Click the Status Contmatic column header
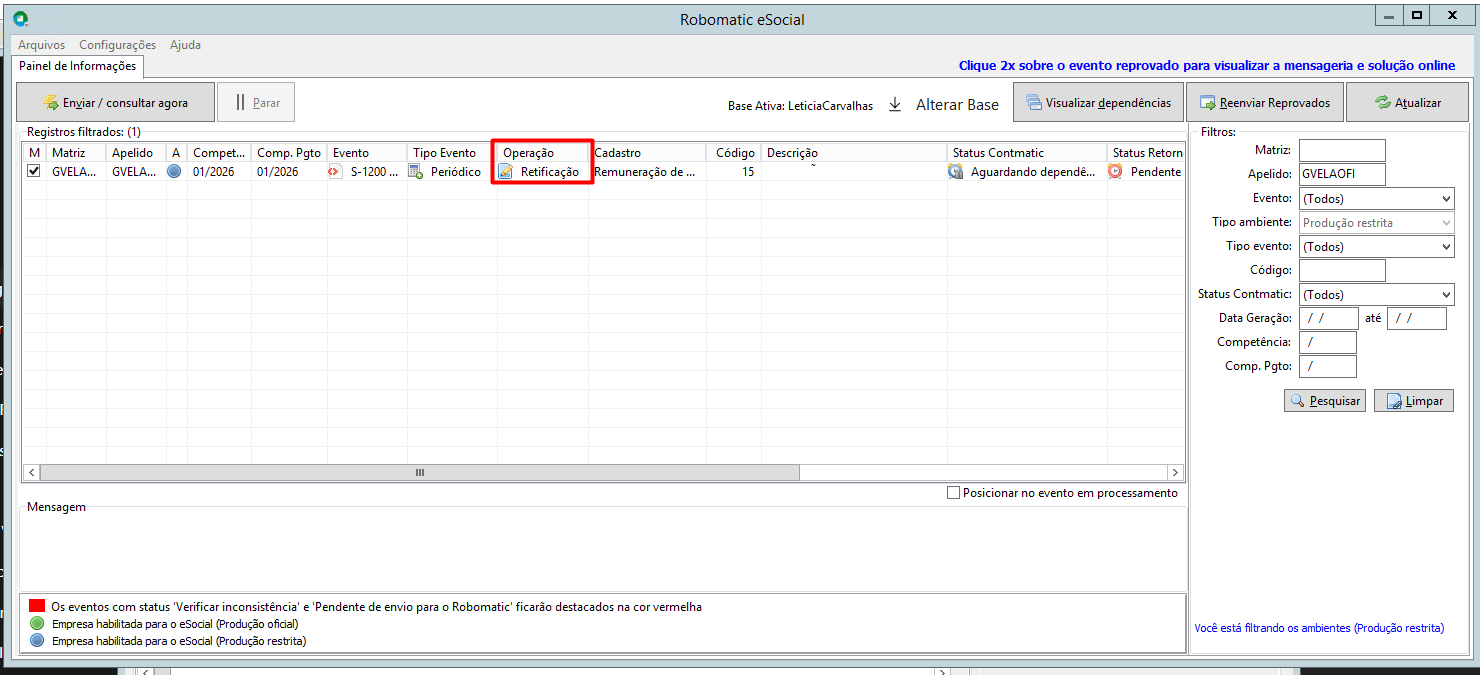Image resolution: width=1480 pixels, height=675 pixels. 1027,153
